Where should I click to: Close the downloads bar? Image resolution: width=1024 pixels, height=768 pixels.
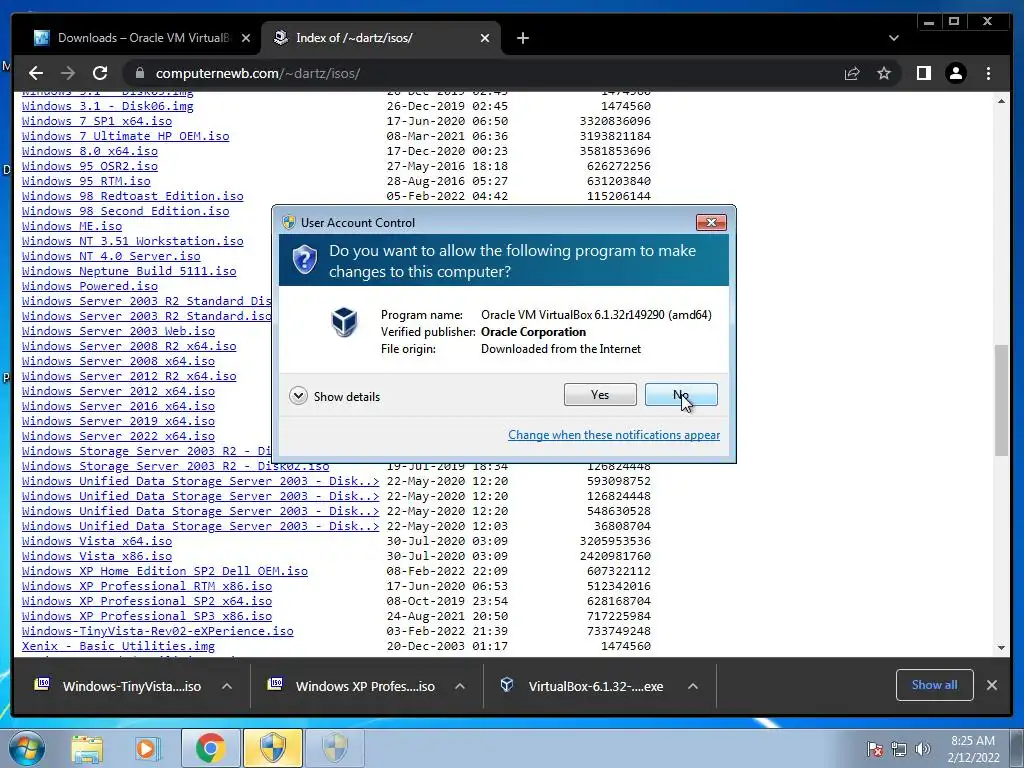coord(992,685)
